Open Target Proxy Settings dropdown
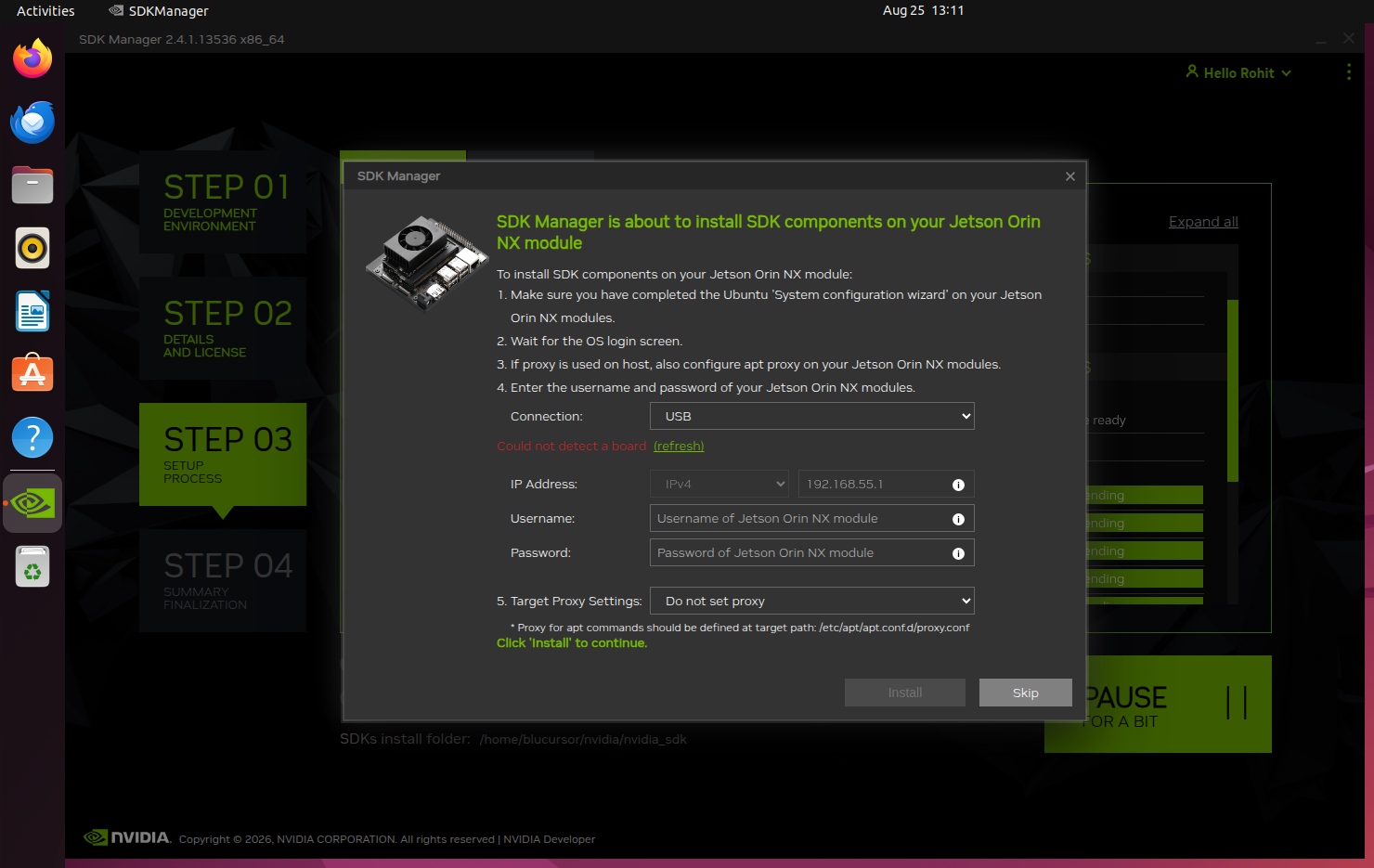The width and height of the screenshot is (1374, 868). point(812,601)
